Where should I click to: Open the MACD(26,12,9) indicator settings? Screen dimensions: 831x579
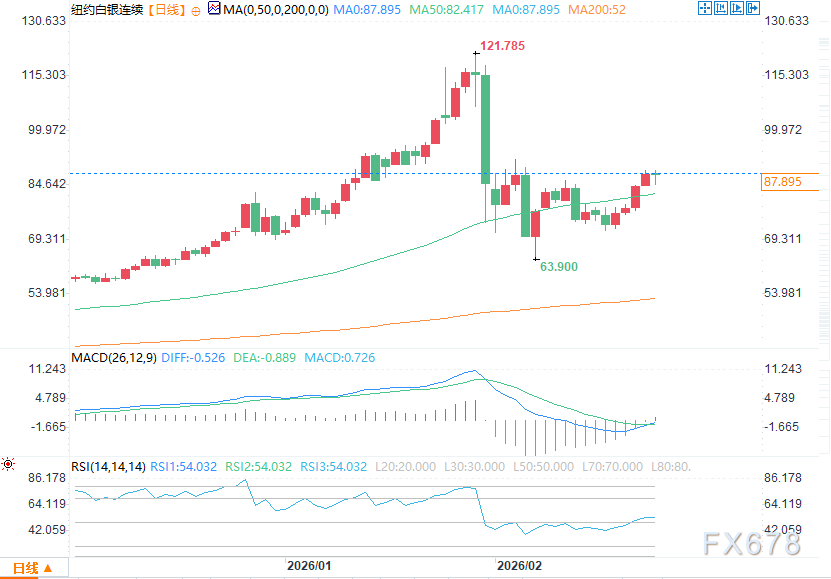click(110, 356)
